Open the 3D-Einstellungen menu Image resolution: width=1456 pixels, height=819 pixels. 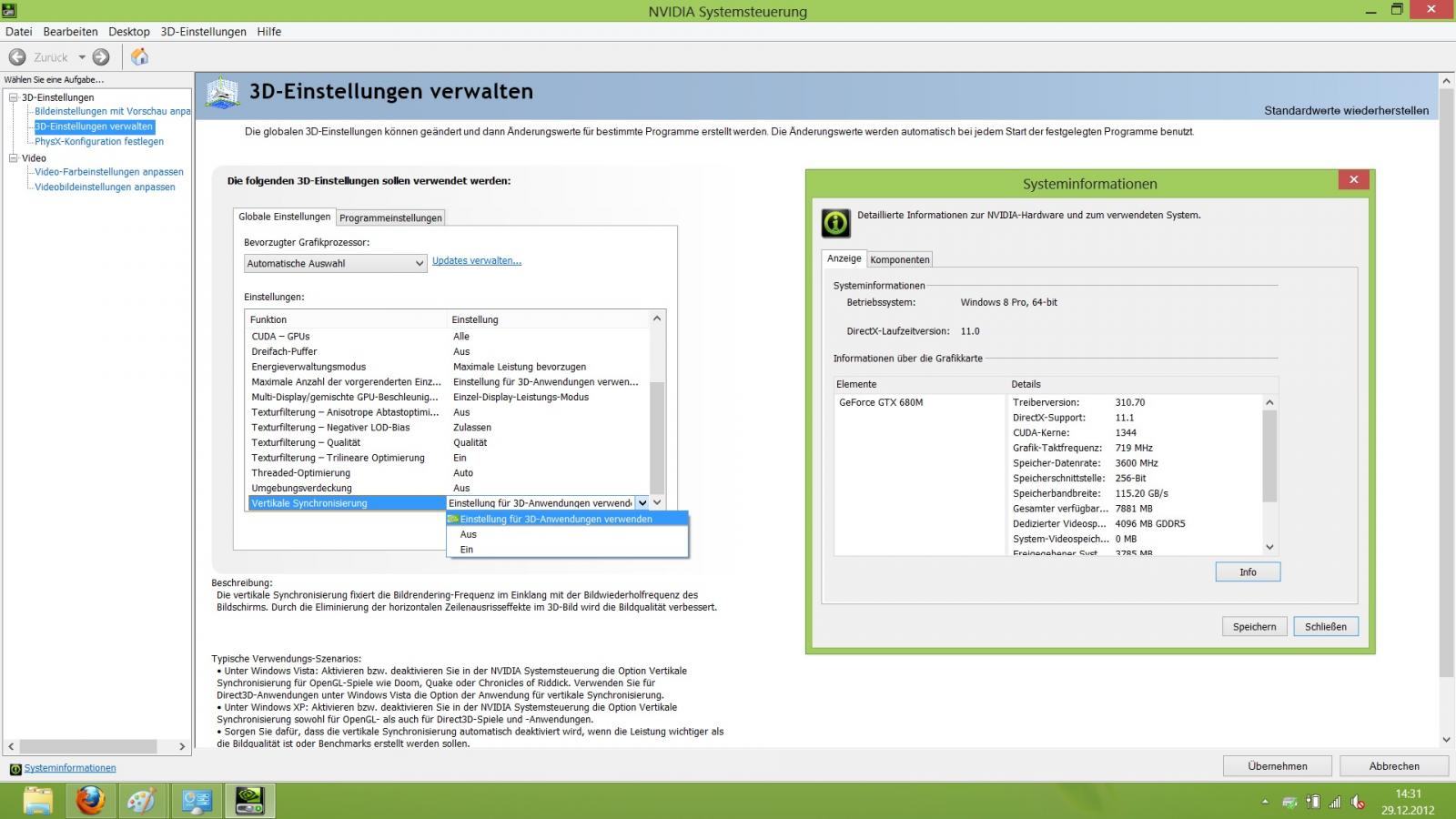click(203, 31)
